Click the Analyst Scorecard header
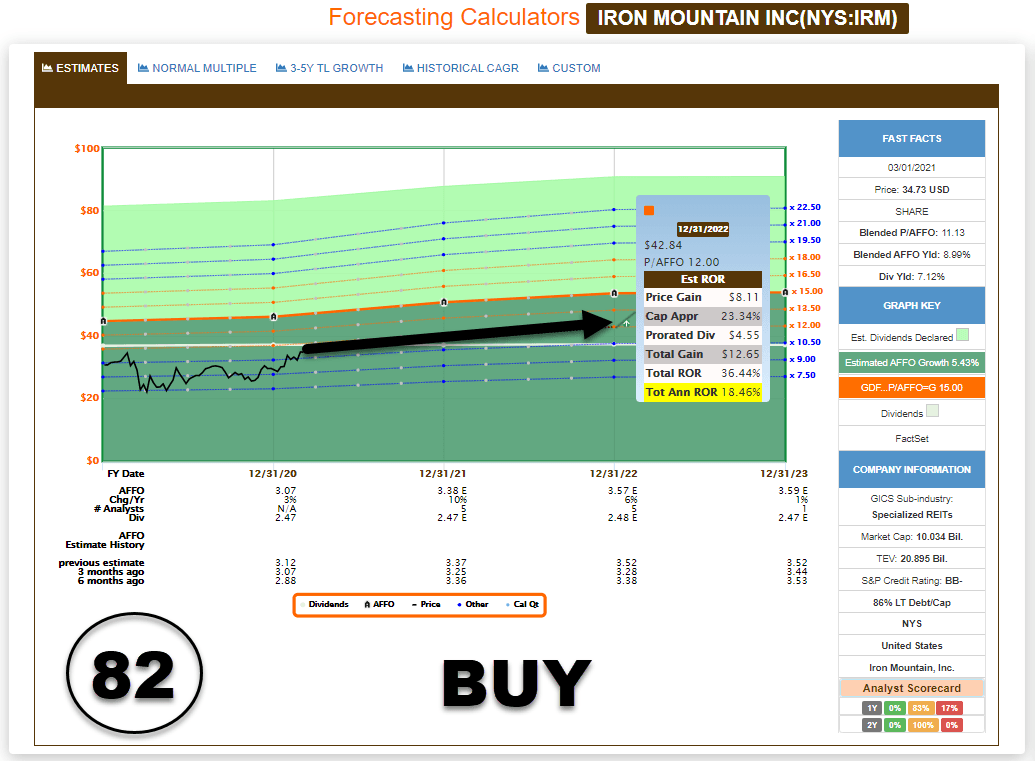This screenshot has height=761, width=1035. [912, 688]
